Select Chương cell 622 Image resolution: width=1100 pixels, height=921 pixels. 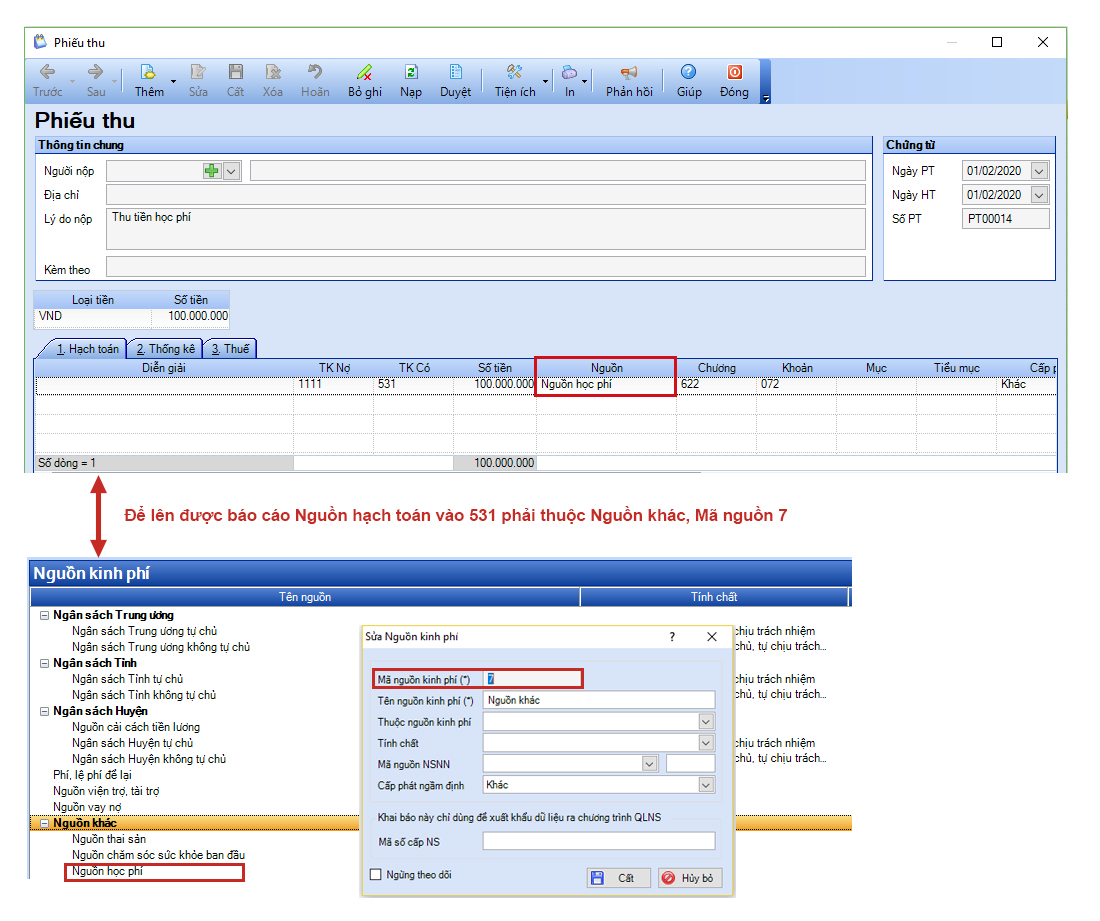pos(716,384)
